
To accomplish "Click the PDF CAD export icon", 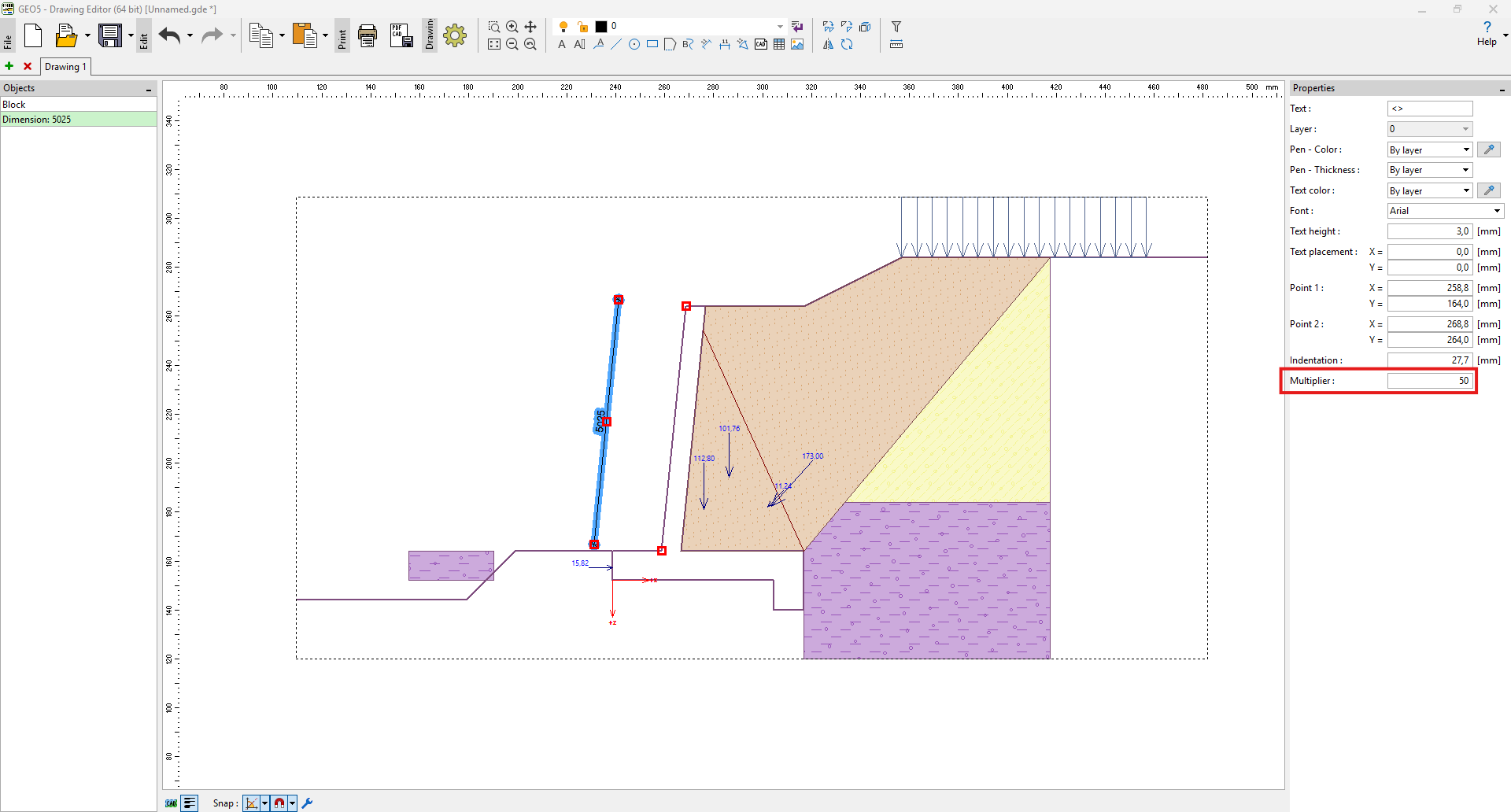I will (x=401, y=35).
